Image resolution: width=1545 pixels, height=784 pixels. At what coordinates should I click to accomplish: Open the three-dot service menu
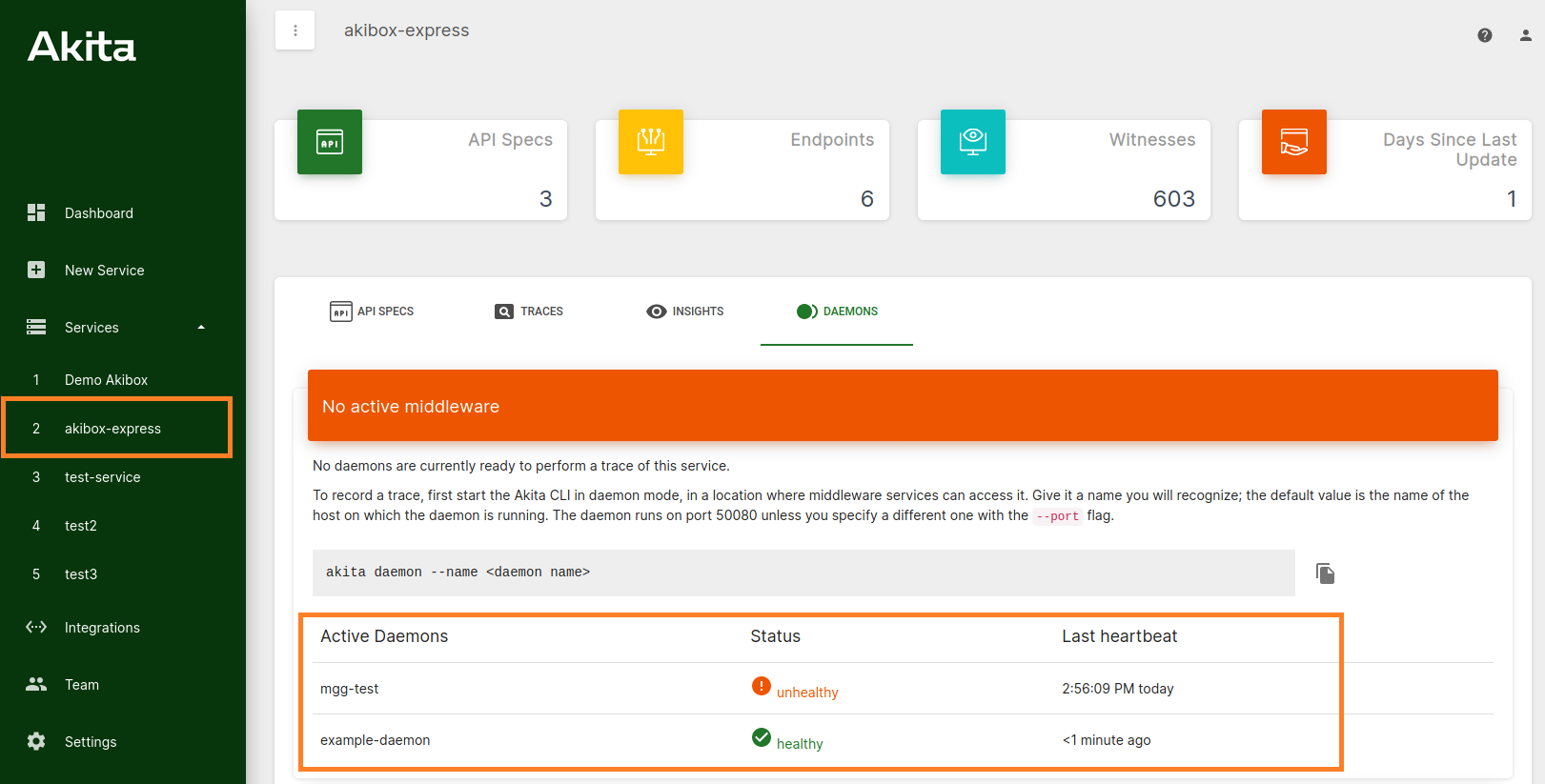pyautogui.click(x=295, y=30)
